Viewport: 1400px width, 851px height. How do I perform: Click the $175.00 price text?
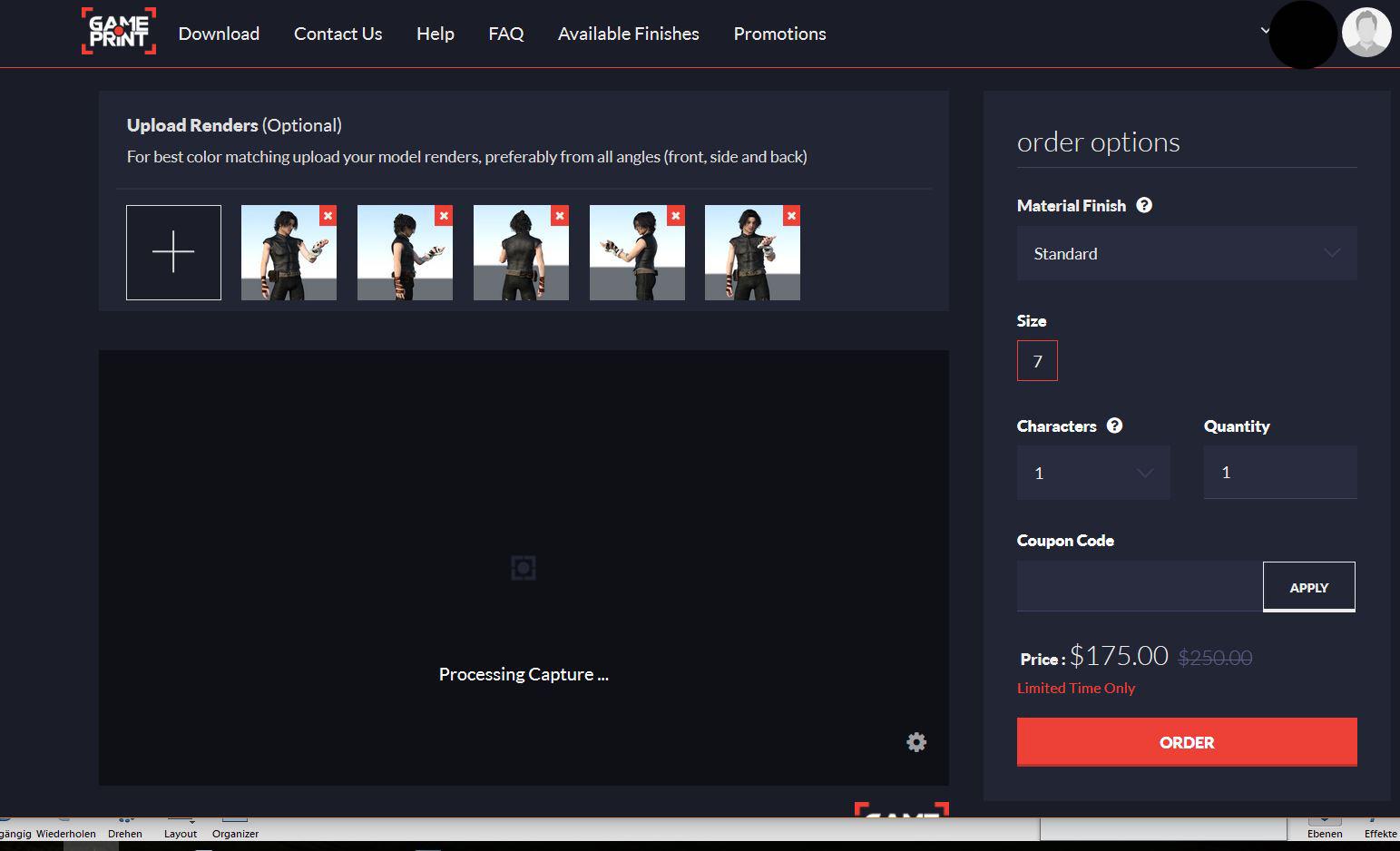[1119, 655]
